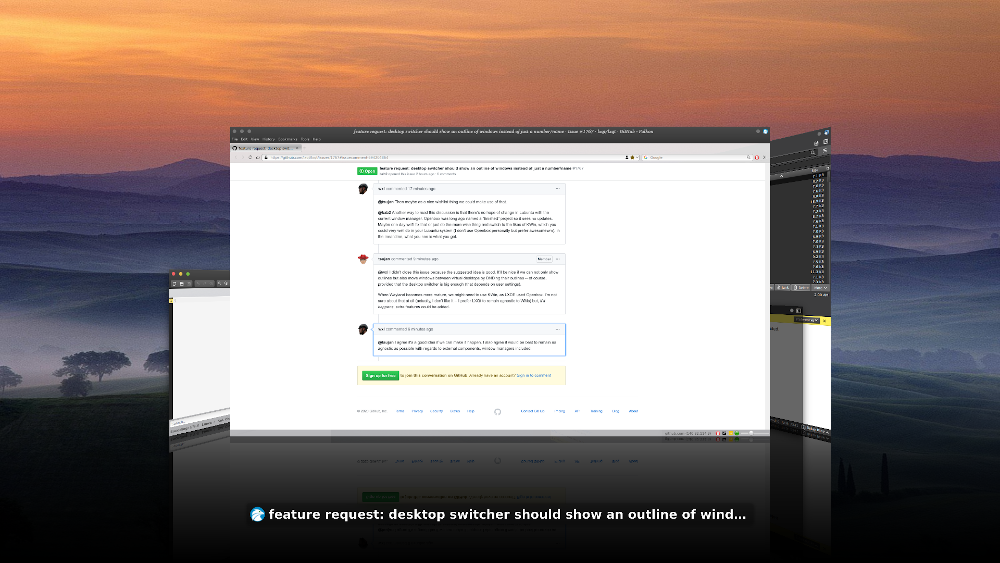The image size is (1000, 563).
Task: Click the green Open issue status badge
Action: [x=367, y=171]
